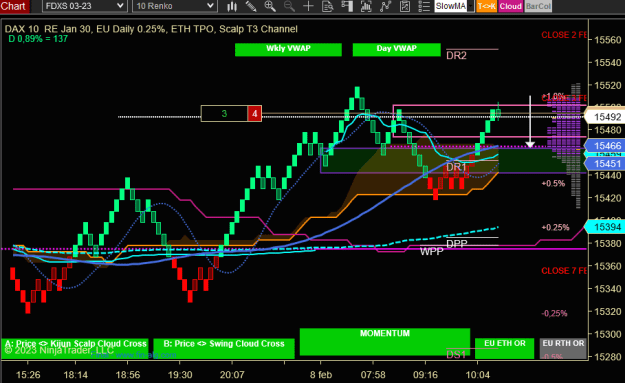Click the 15:26 time axis label
Screen dimensions: 625x383
click(28, 375)
